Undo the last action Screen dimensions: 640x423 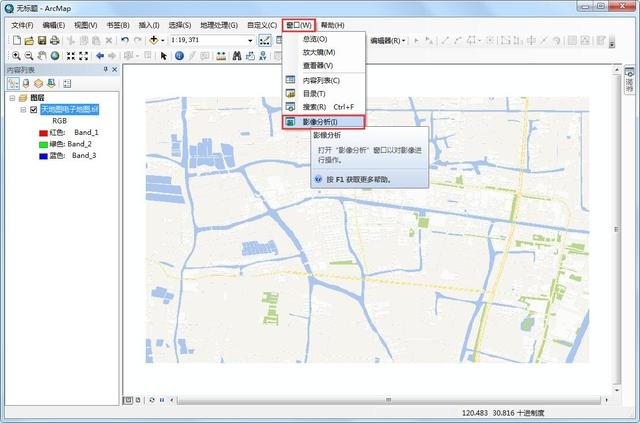tap(125, 40)
